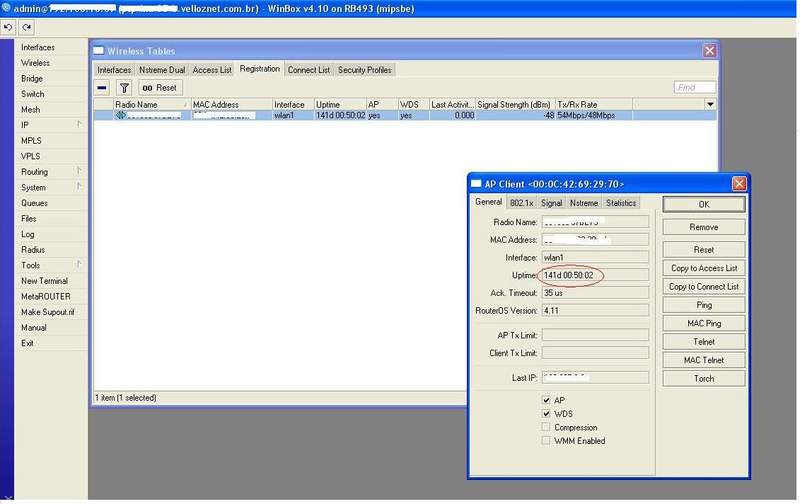The width and height of the screenshot is (800, 504).
Task: Expand the System submenu arrow
Action: click(x=79, y=187)
